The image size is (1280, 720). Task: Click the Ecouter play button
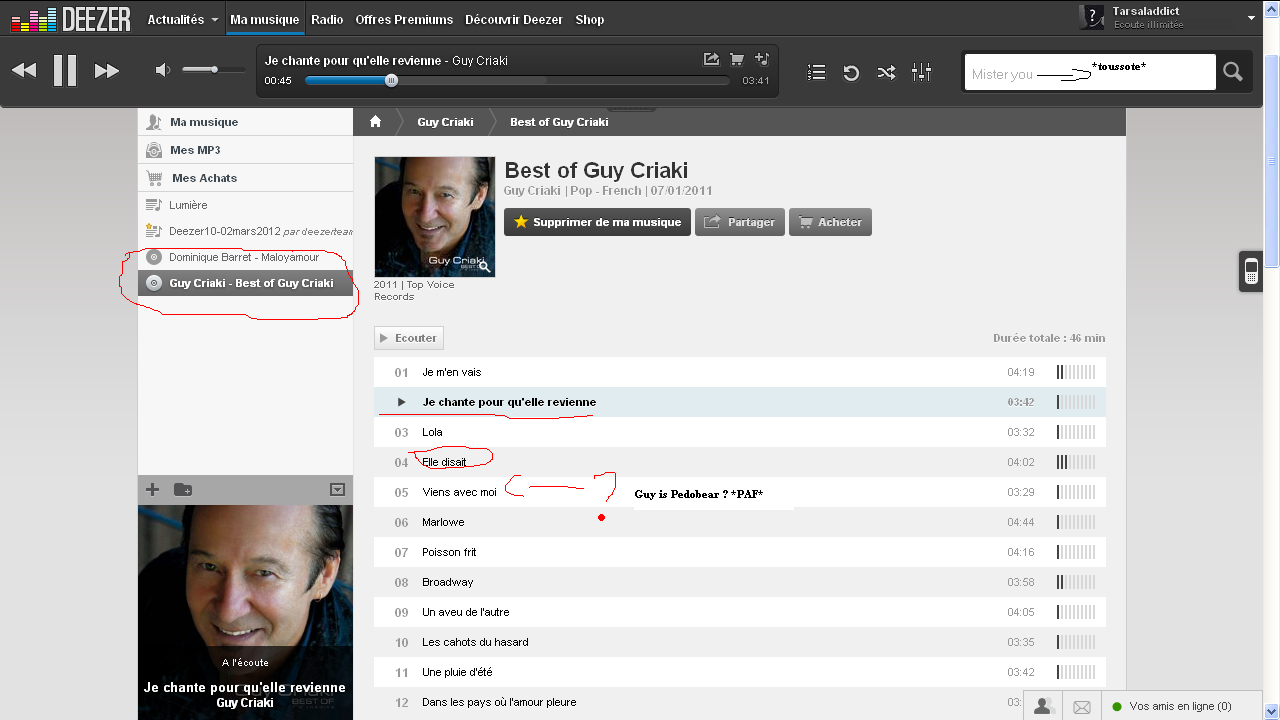click(x=408, y=338)
